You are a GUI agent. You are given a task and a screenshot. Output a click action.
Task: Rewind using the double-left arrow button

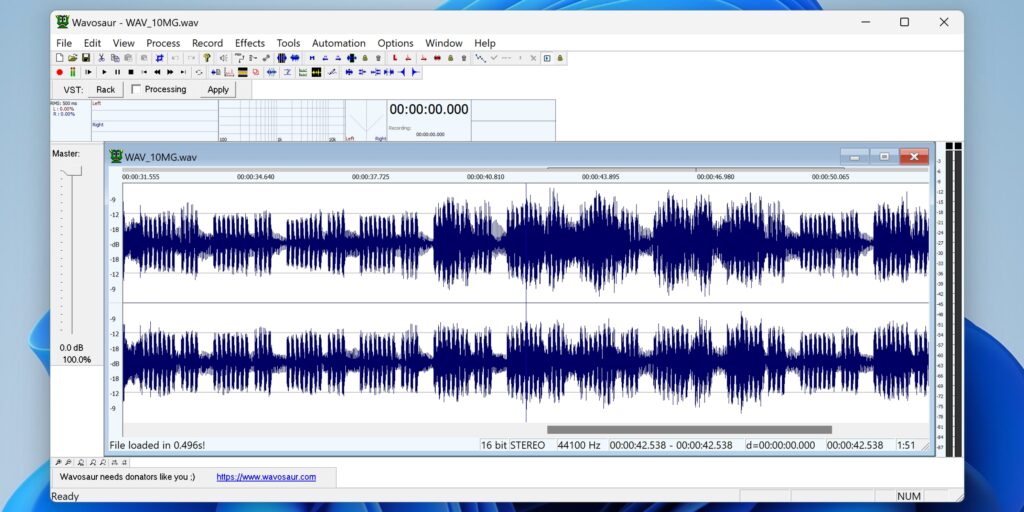(157, 72)
